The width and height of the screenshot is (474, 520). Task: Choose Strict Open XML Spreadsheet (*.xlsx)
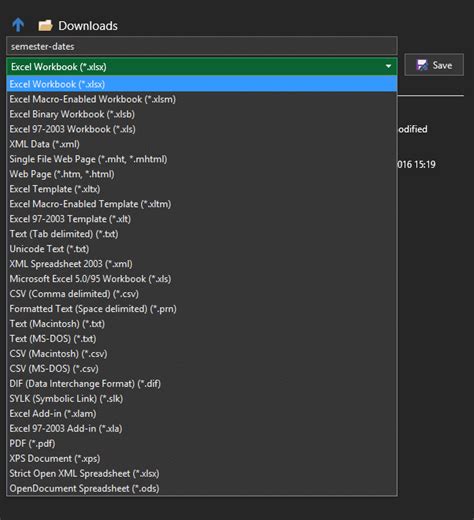point(202,474)
